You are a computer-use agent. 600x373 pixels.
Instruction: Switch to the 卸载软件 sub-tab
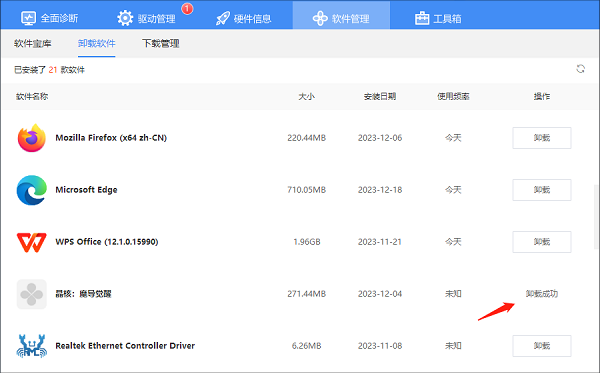[x=96, y=43]
